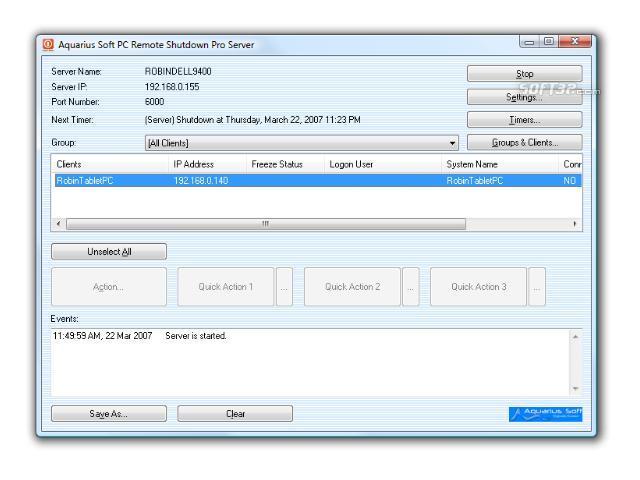Trigger Quick Action 3
This screenshot has width=640, height=480.
coord(478,287)
